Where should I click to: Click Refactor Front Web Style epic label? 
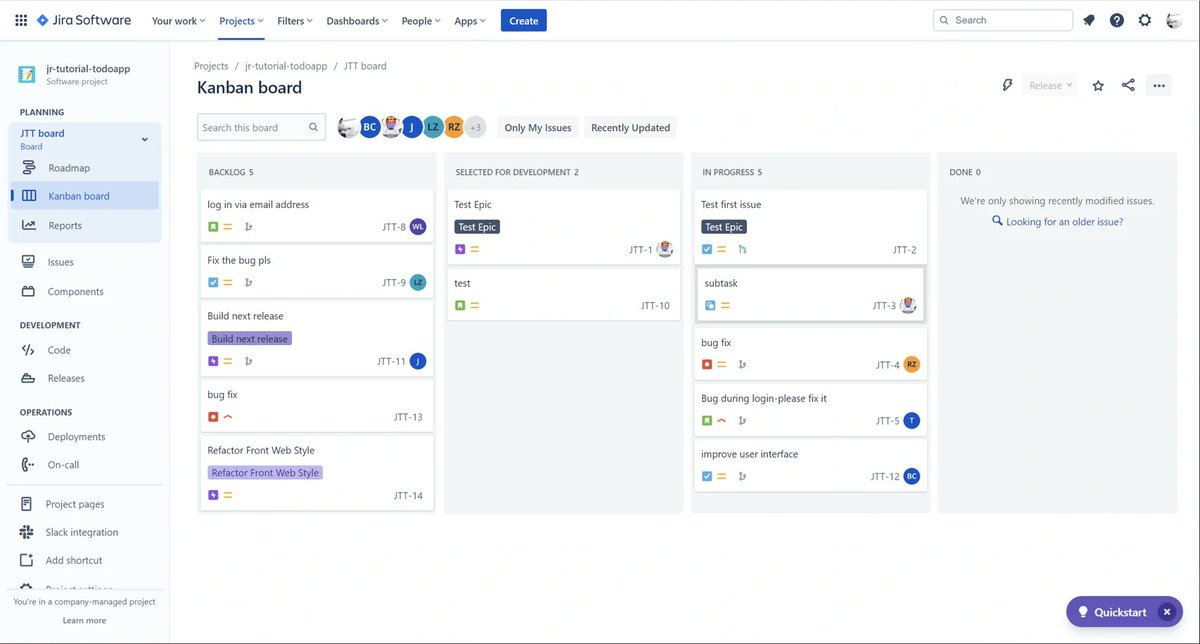pyautogui.click(x=265, y=473)
